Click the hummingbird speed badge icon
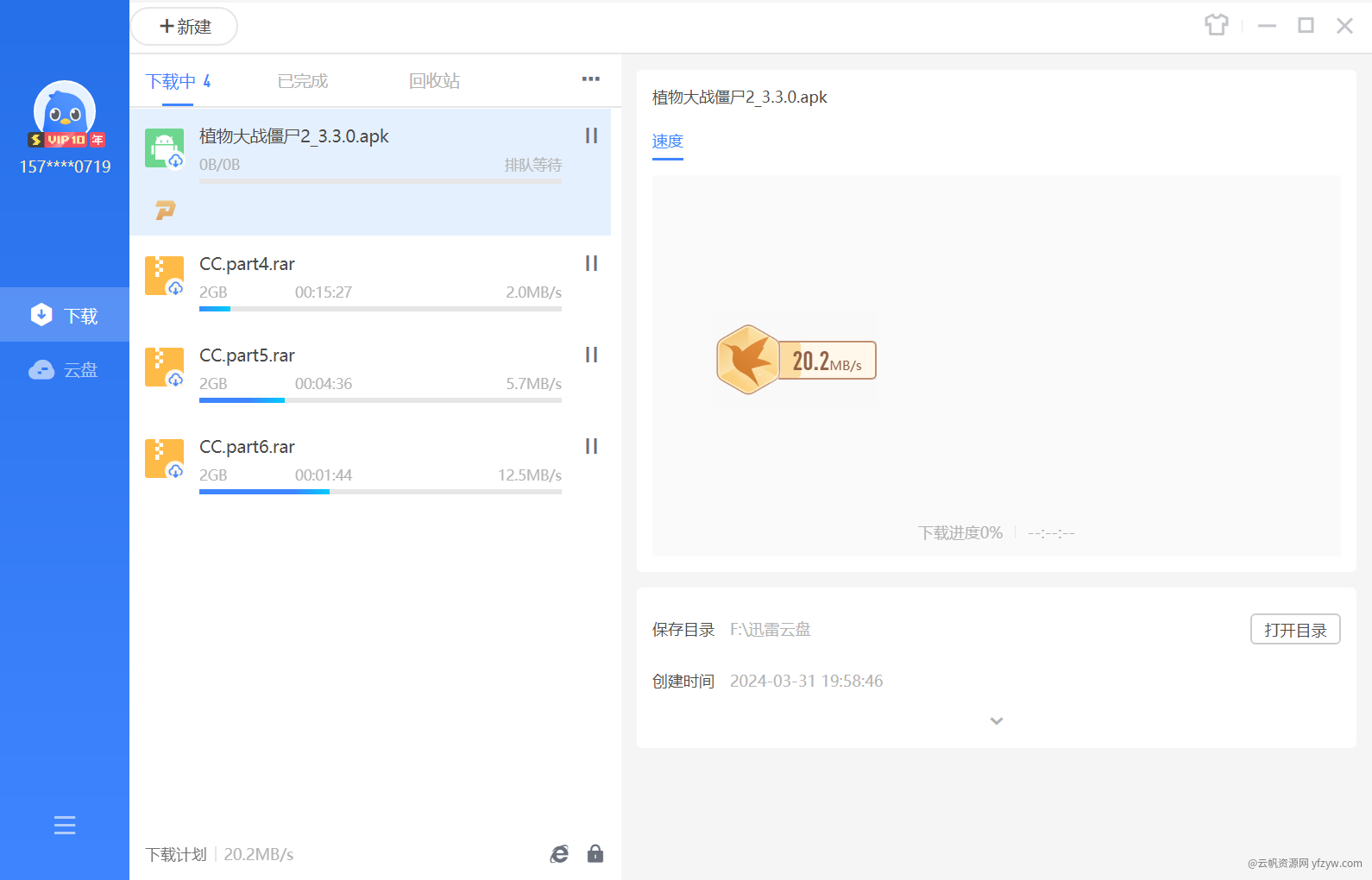The image size is (1372, 880). [748, 360]
